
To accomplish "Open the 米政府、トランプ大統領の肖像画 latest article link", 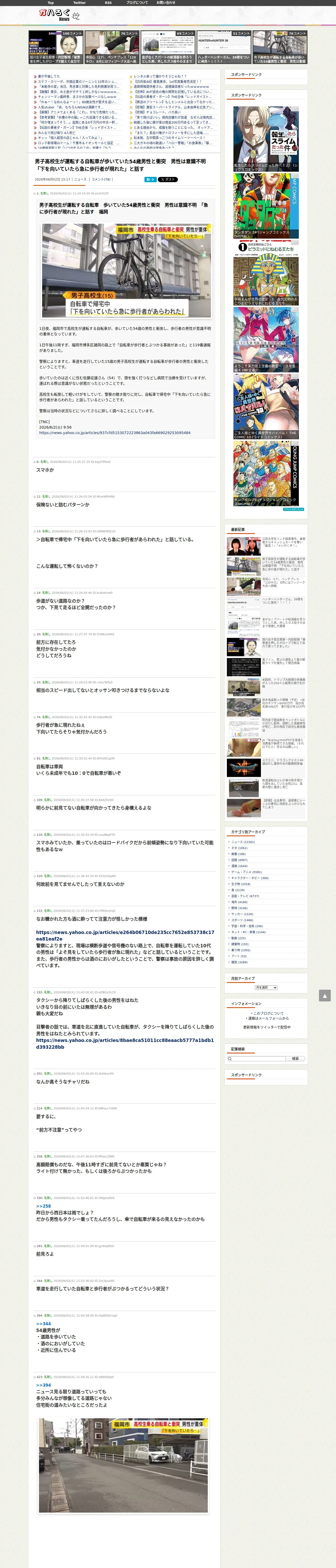I will click(284, 682).
